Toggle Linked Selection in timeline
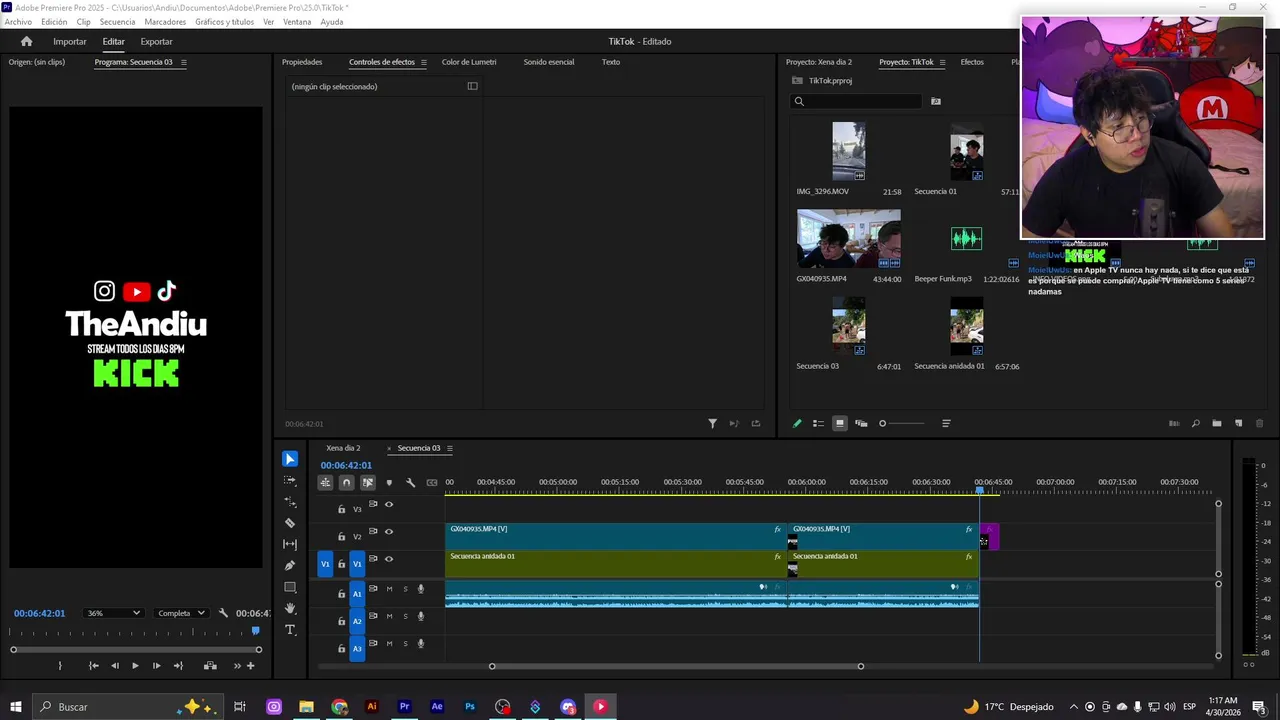This screenshot has width=1280, height=720. pyautogui.click(x=368, y=482)
